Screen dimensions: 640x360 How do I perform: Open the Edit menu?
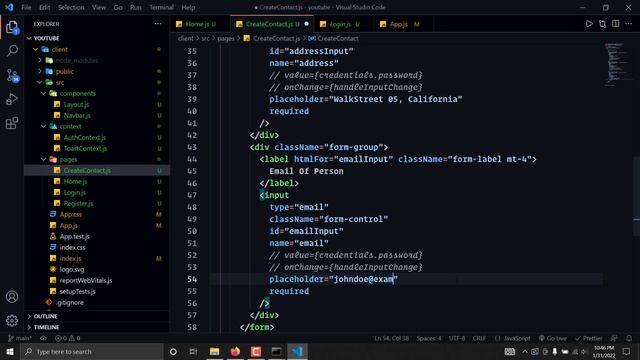coord(44,7)
